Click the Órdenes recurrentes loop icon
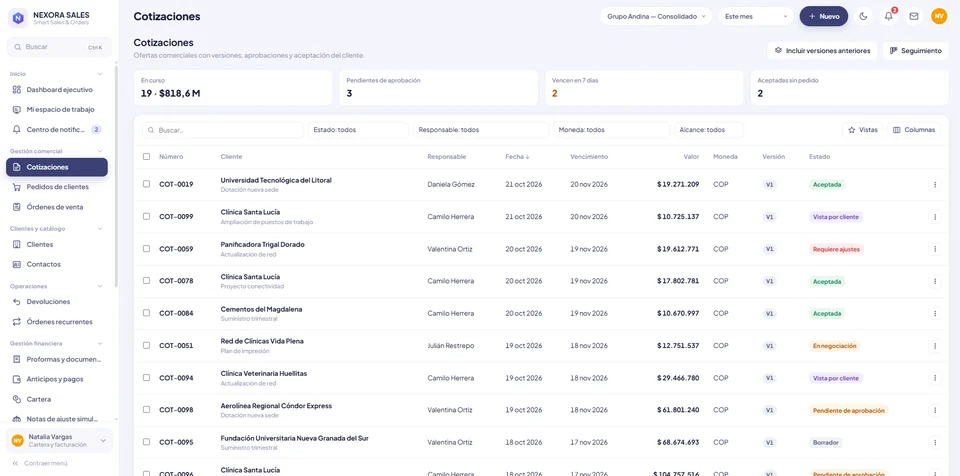Viewport: 960px width, 476px height. 17,322
